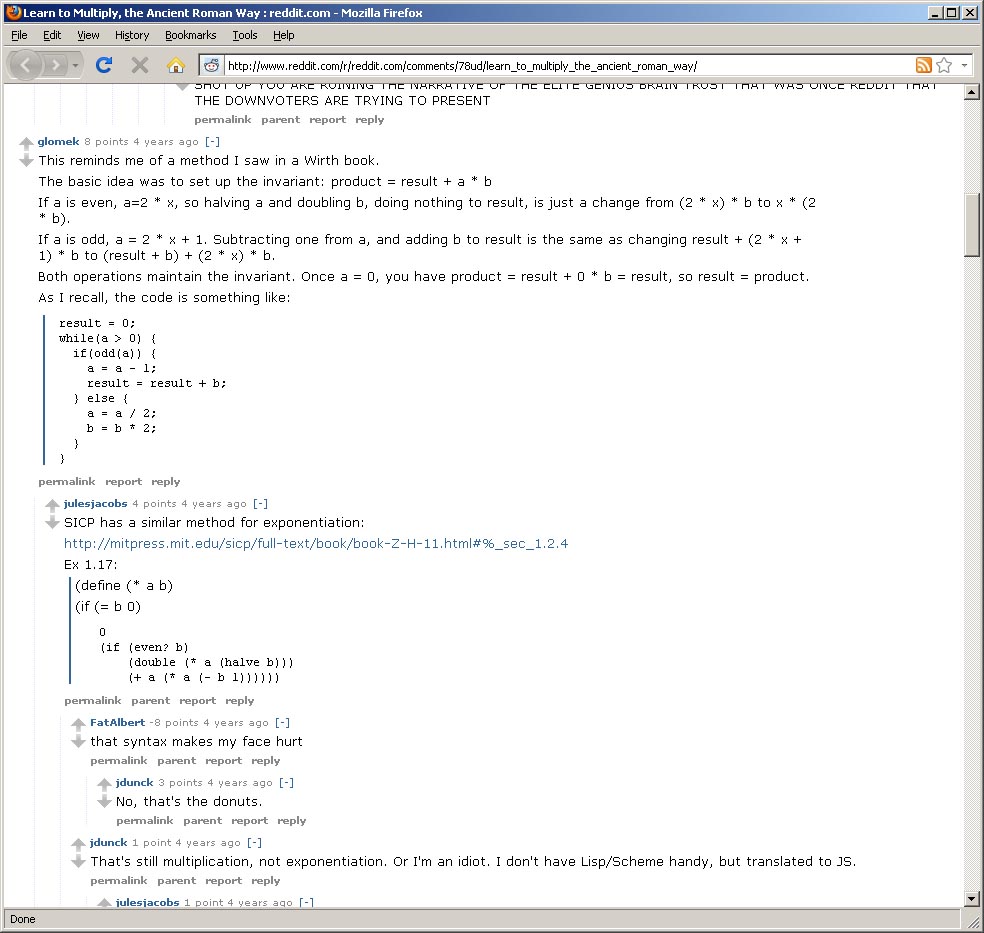The width and height of the screenshot is (984, 933).
Task: Collapse jdunck's 1 point comment
Action: coord(254,843)
